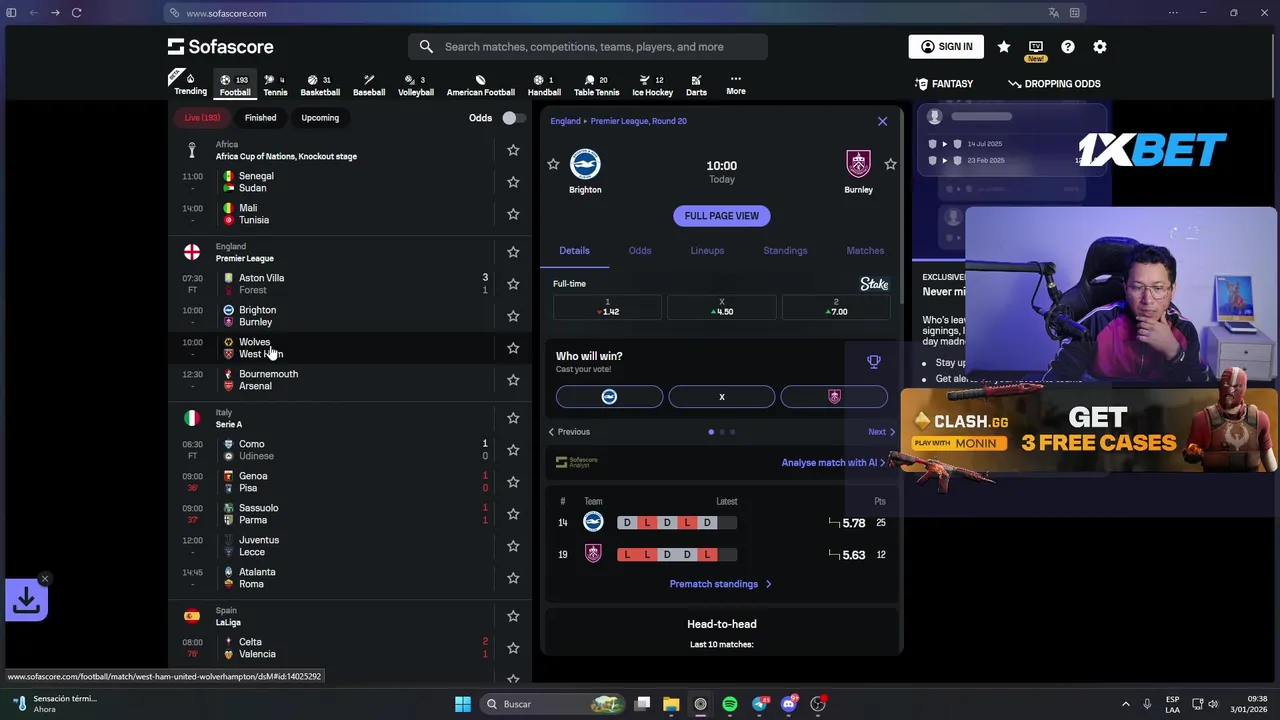Open the New feature monitor icon

pyautogui.click(x=1036, y=47)
